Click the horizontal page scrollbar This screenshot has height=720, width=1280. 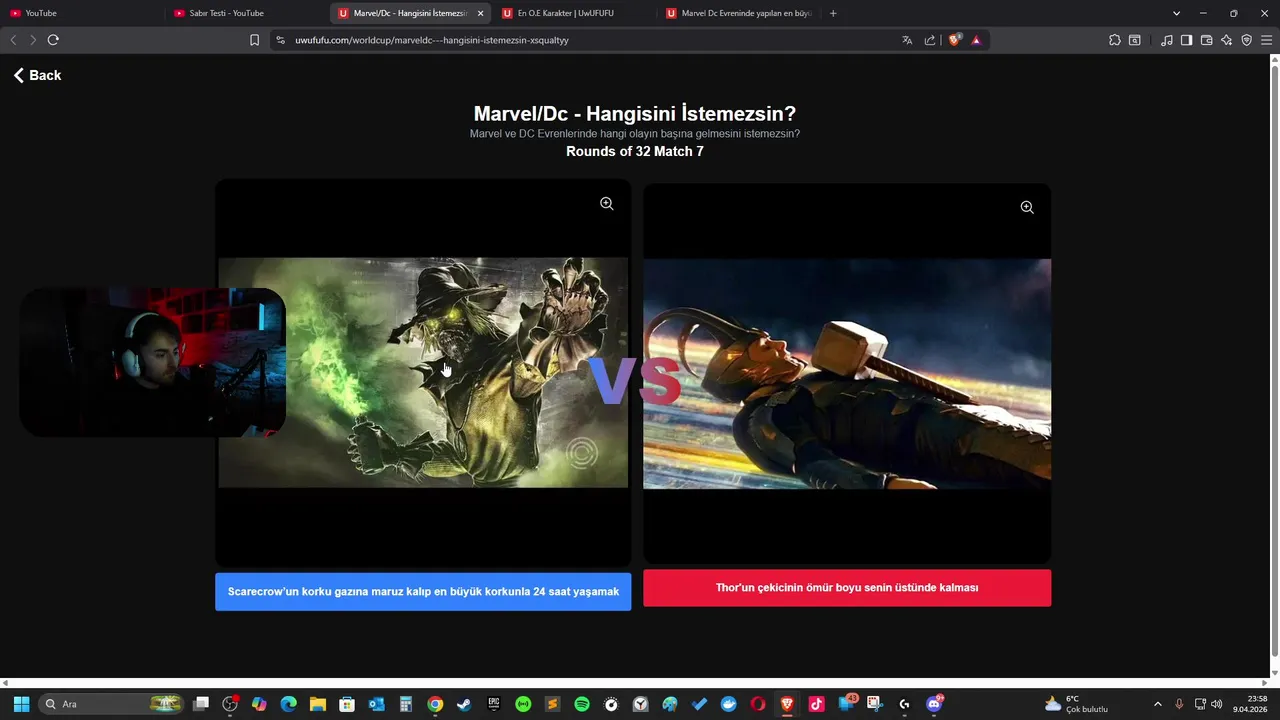(634, 683)
